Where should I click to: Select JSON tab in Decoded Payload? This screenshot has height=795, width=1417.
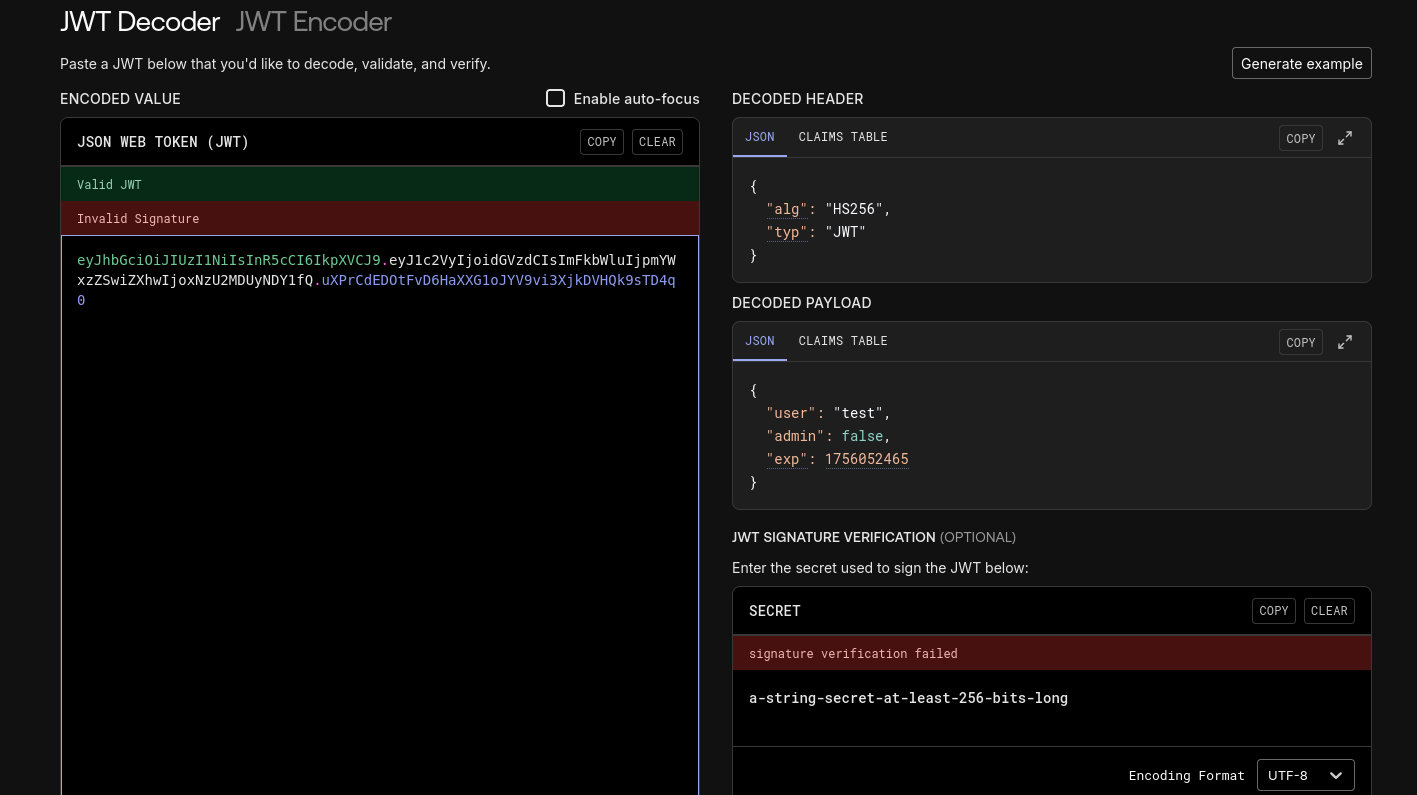point(760,341)
